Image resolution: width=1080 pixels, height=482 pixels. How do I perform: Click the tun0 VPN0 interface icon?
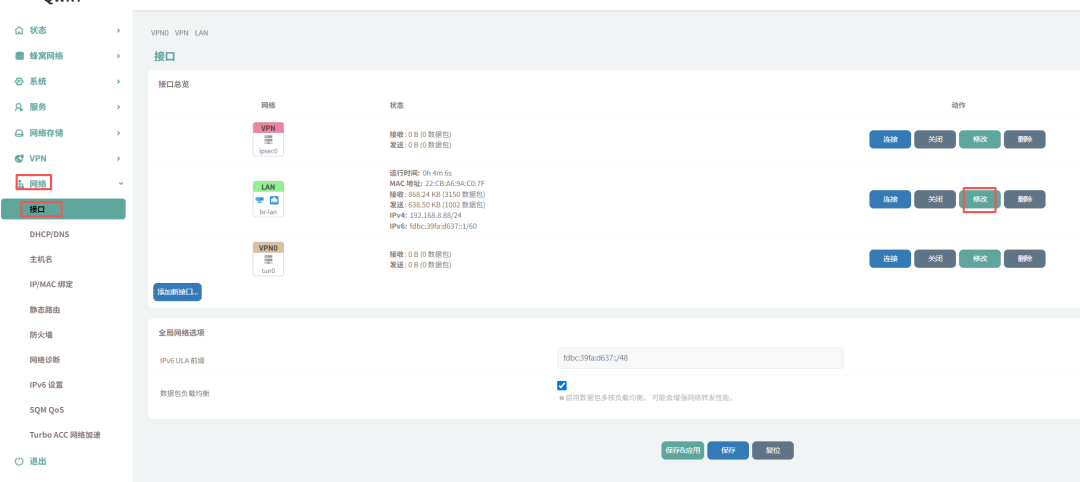coord(268,259)
